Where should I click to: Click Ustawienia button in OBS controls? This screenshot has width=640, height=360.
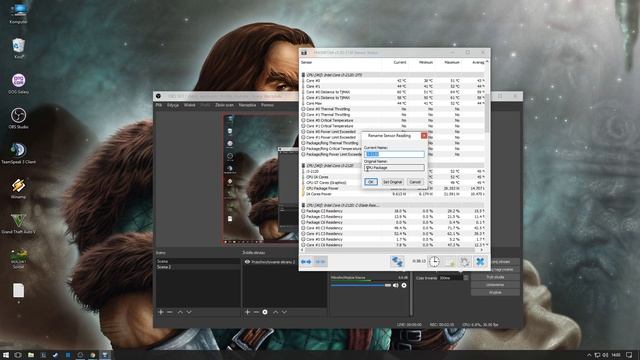point(495,285)
